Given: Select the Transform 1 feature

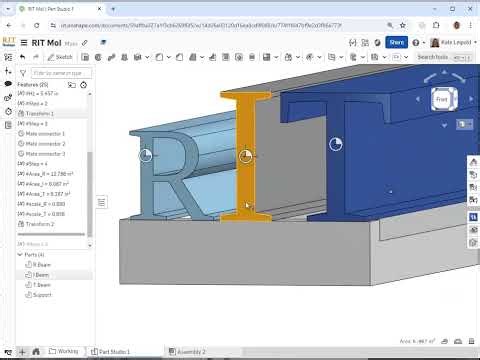Looking at the screenshot, I should 52,114.
